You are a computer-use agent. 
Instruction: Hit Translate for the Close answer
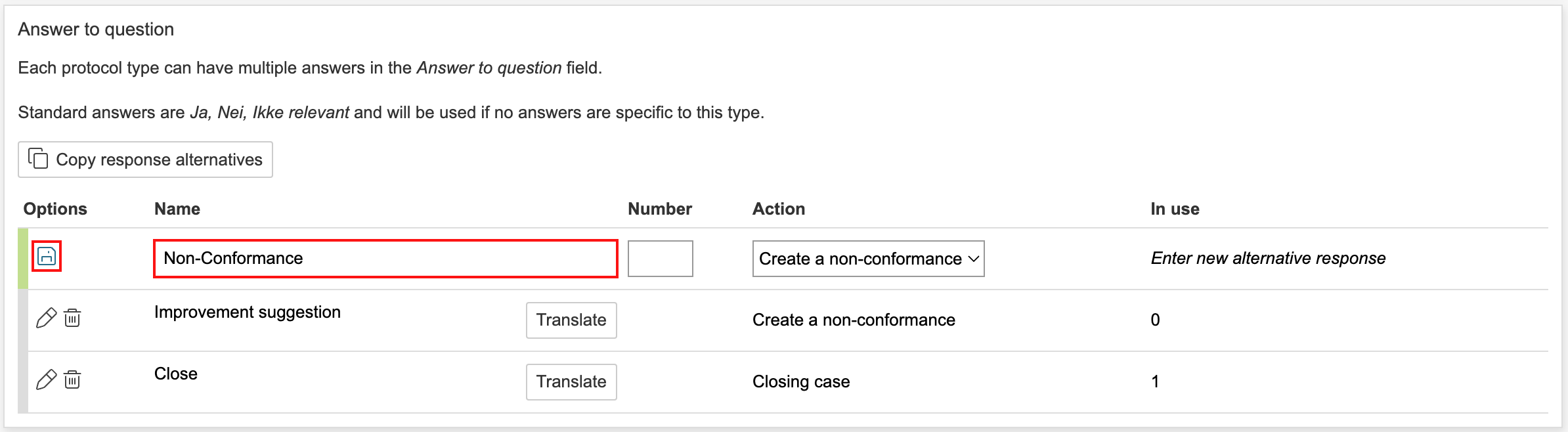point(571,382)
